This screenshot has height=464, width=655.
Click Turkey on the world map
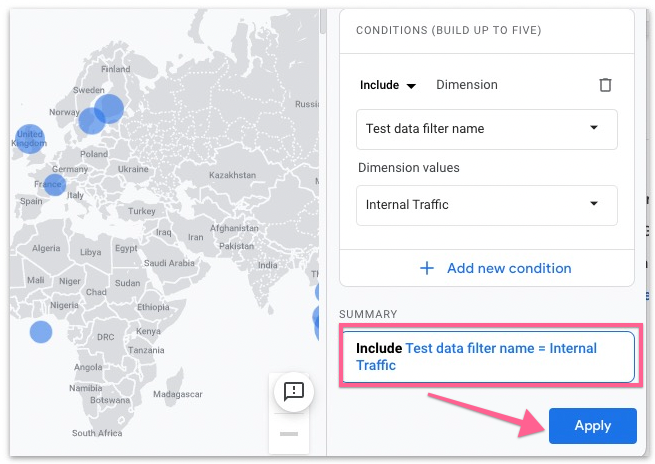click(141, 211)
